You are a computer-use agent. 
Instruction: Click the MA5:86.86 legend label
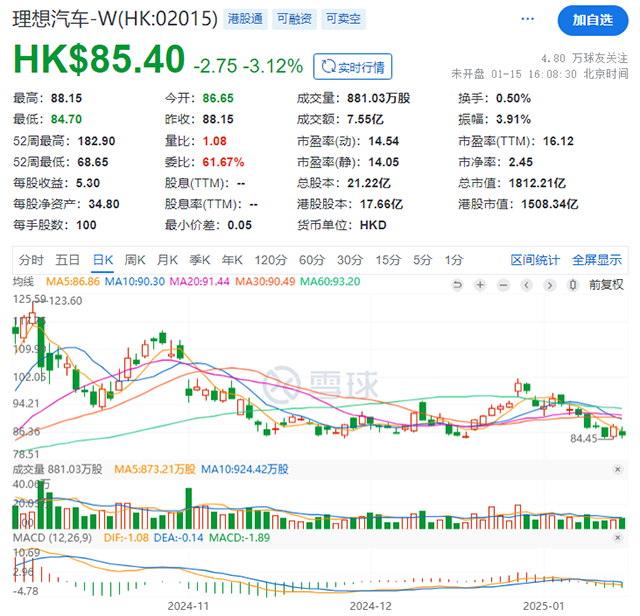pos(73,282)
